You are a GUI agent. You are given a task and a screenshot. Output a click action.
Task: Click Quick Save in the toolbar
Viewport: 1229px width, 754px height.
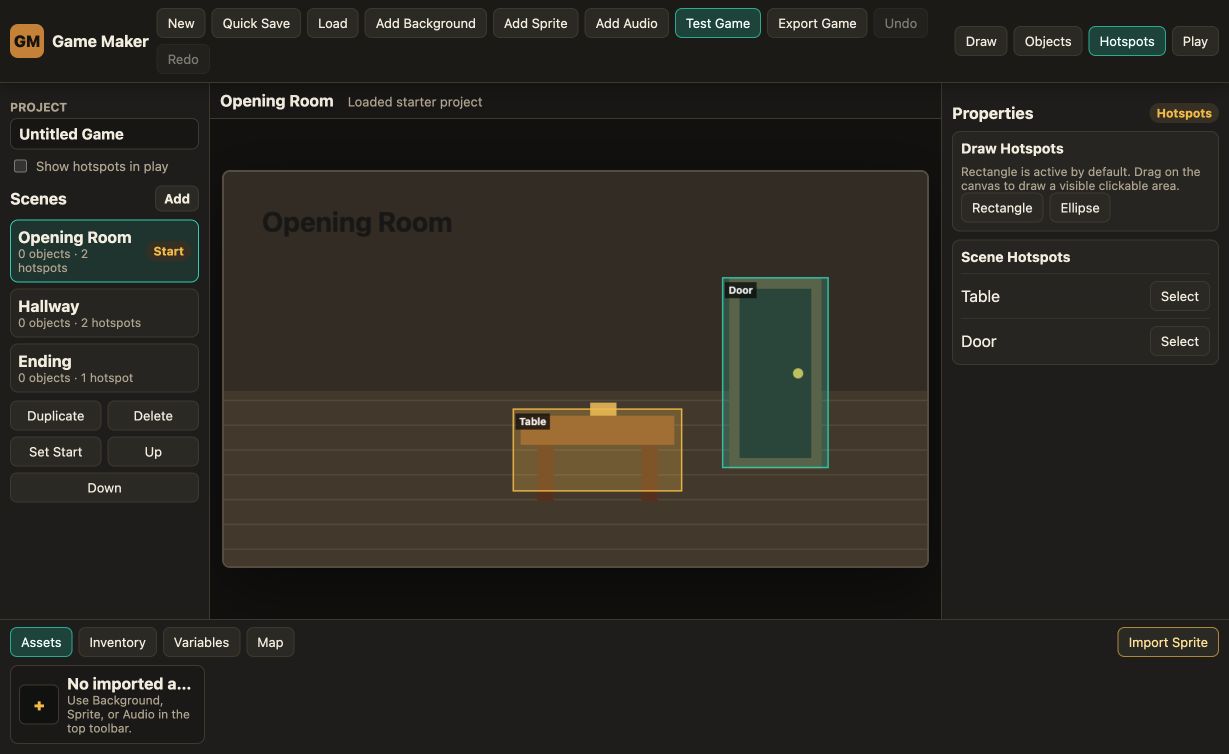pyautogui.click(x=256, y=23)
